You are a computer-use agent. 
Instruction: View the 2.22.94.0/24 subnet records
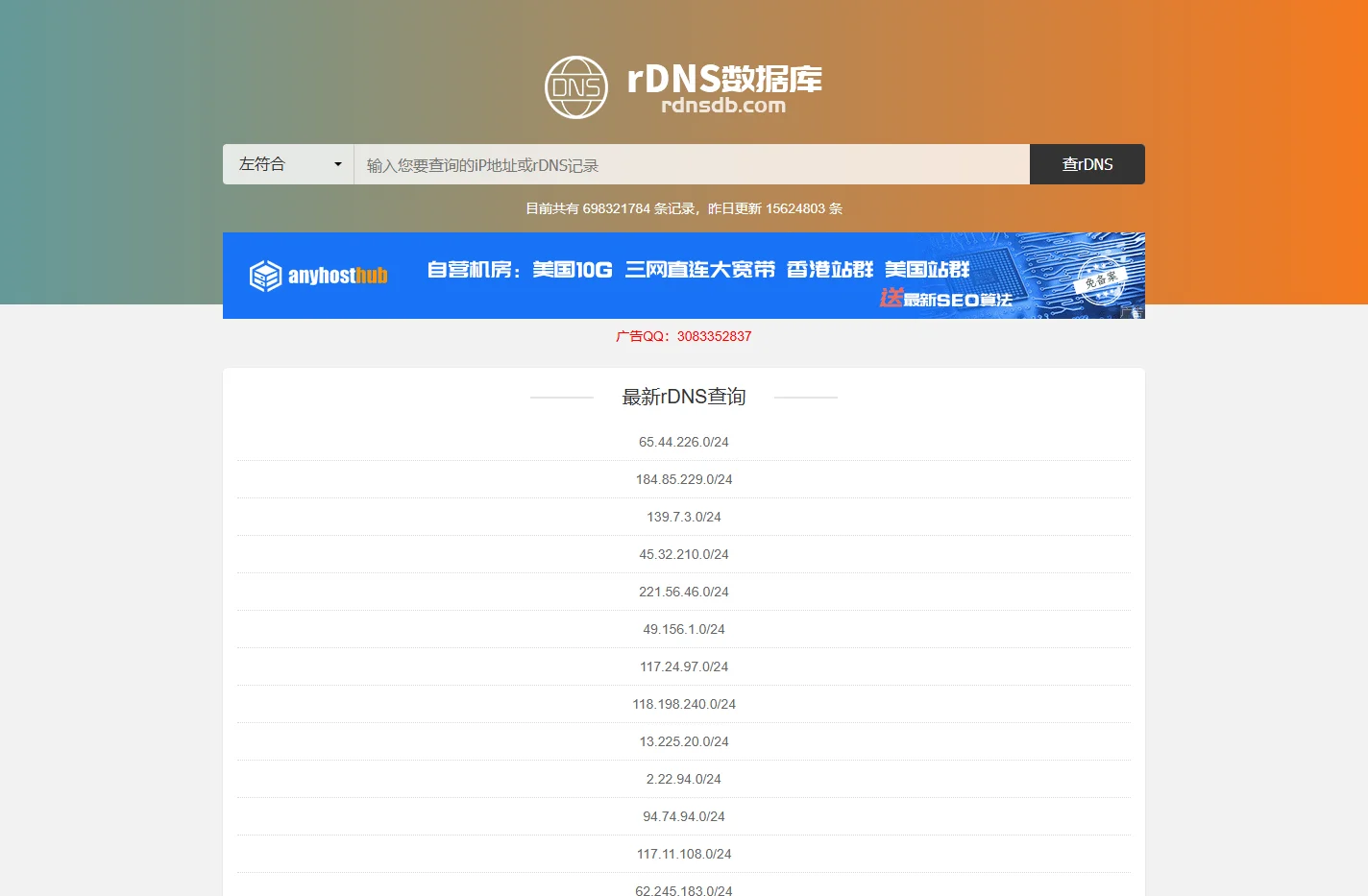click(684, 779)
